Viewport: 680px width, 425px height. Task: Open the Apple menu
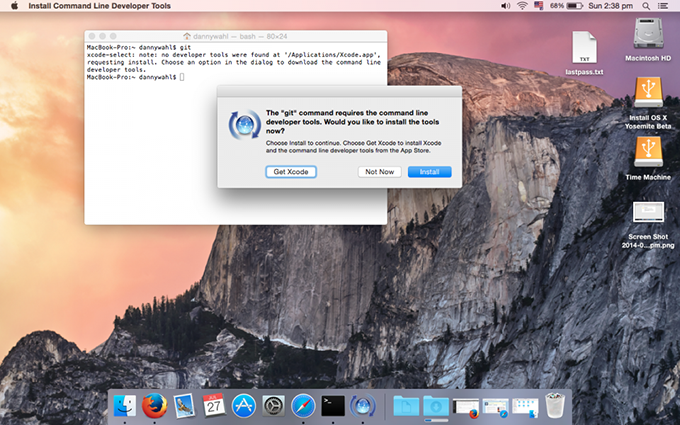14,6
